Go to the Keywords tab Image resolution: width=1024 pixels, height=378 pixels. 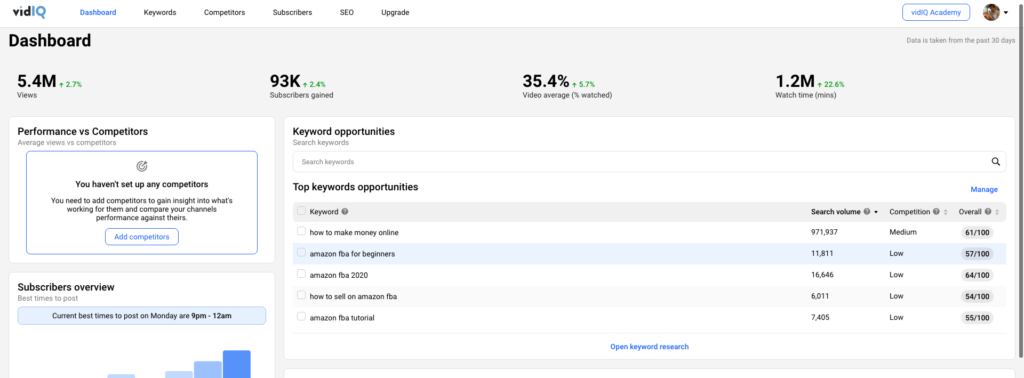pyautogui.click(x=160, y=12)
